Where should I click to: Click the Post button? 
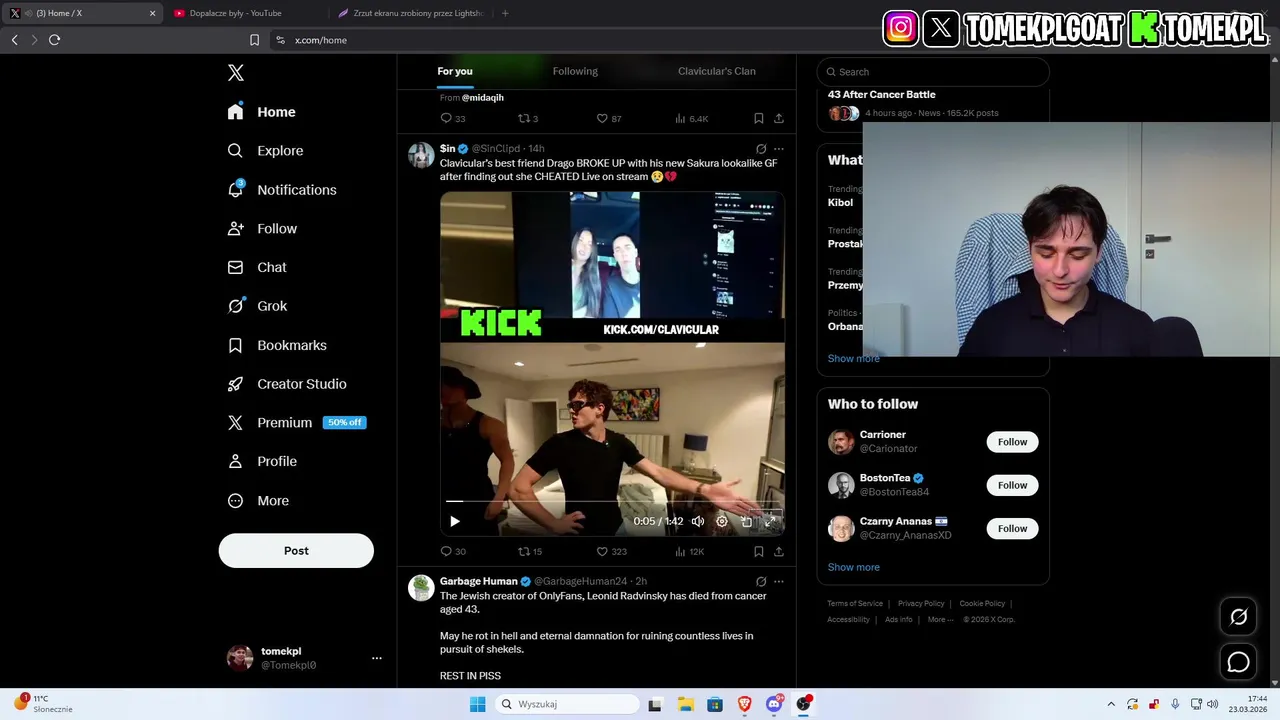(x=296, y=551)
